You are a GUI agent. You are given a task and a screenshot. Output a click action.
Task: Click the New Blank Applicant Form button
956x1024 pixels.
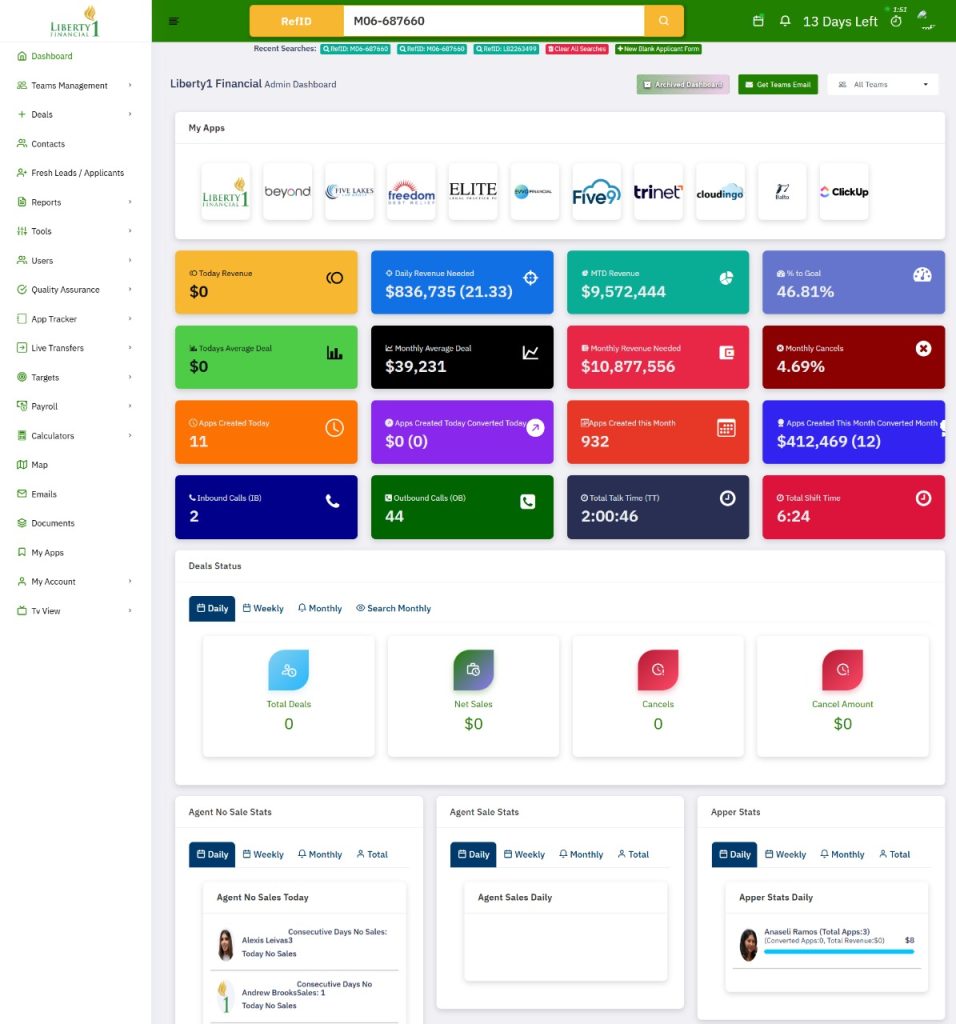pyautogui.click(x=658, y=49)
